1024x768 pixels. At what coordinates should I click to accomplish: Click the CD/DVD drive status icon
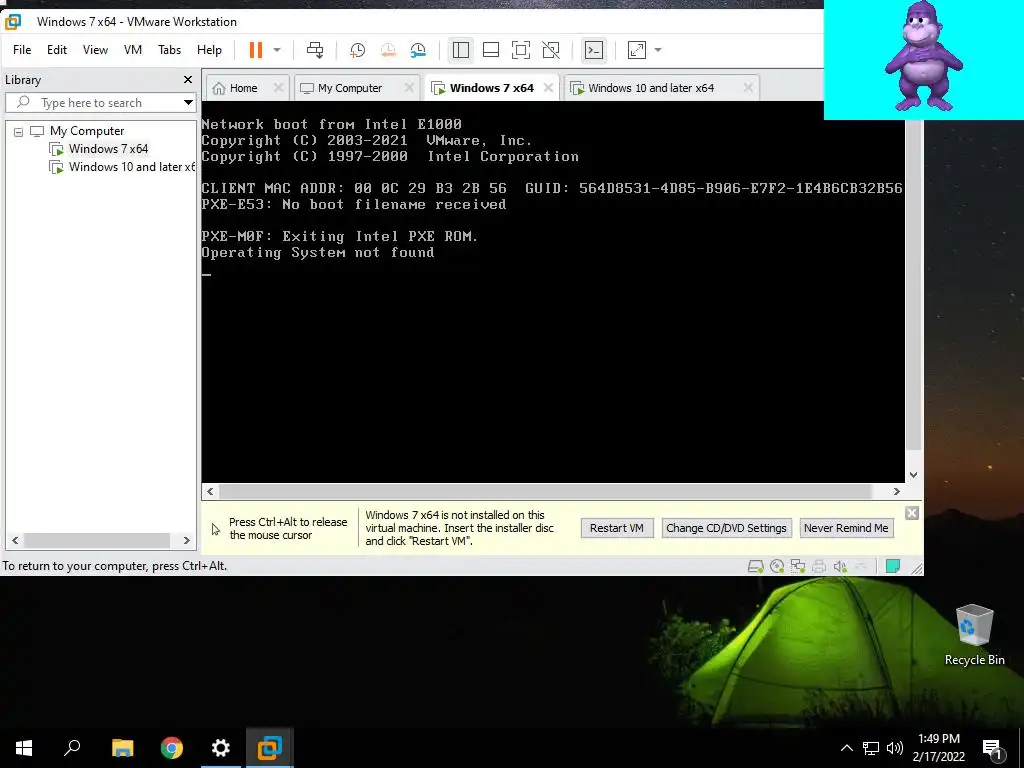point(777,566)
